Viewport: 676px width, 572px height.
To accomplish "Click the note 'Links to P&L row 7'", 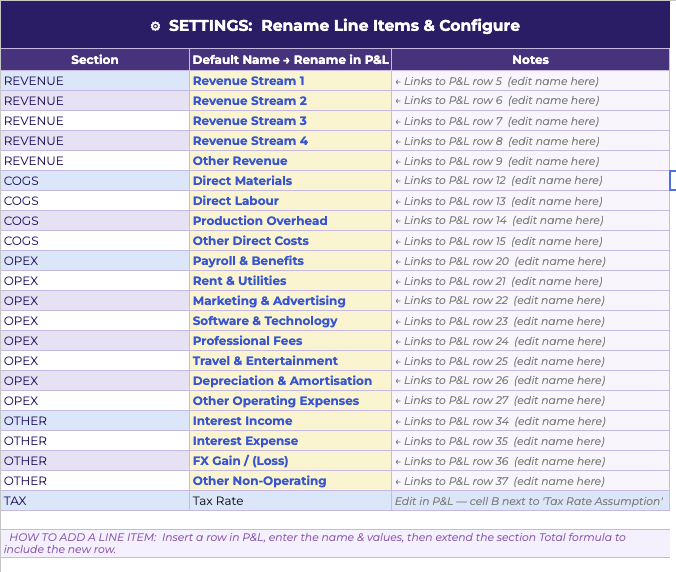I will point(530,121).
